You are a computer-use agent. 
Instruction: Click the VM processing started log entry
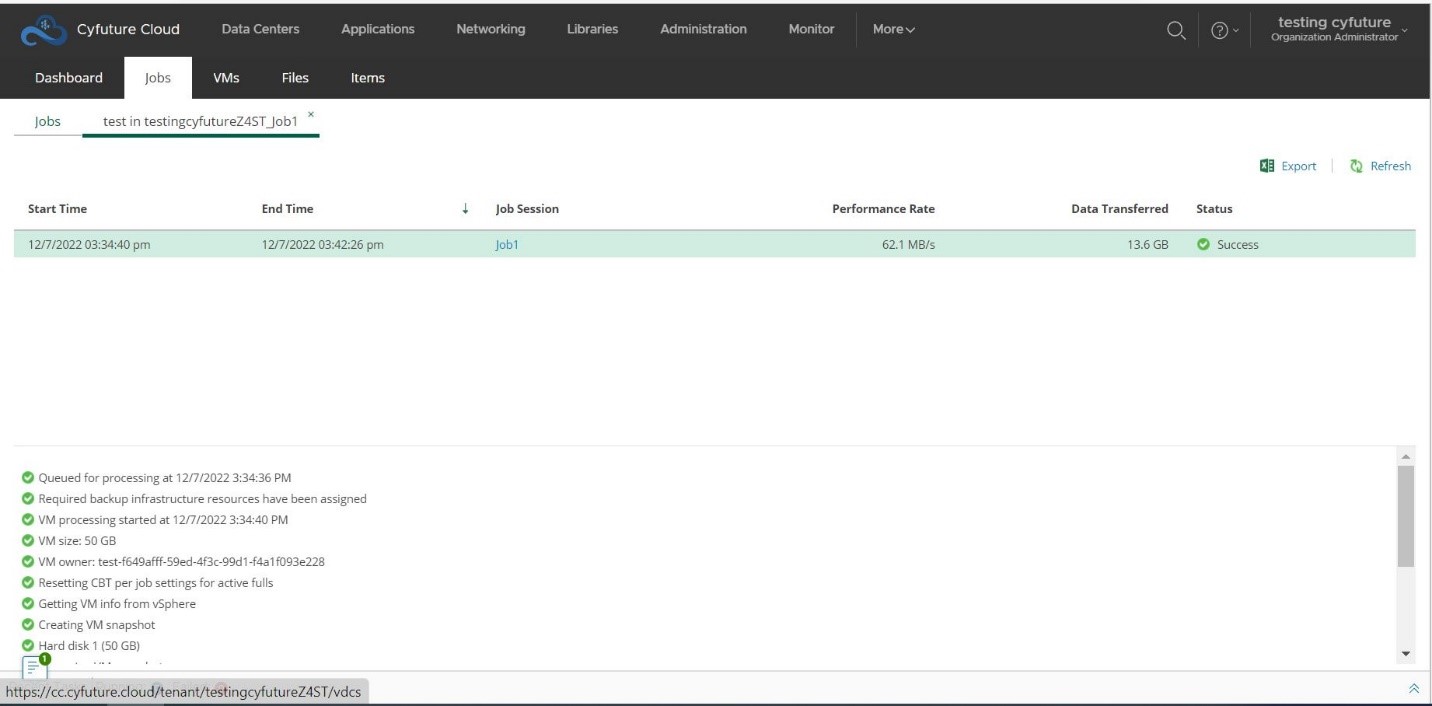(x=163, y=519)
